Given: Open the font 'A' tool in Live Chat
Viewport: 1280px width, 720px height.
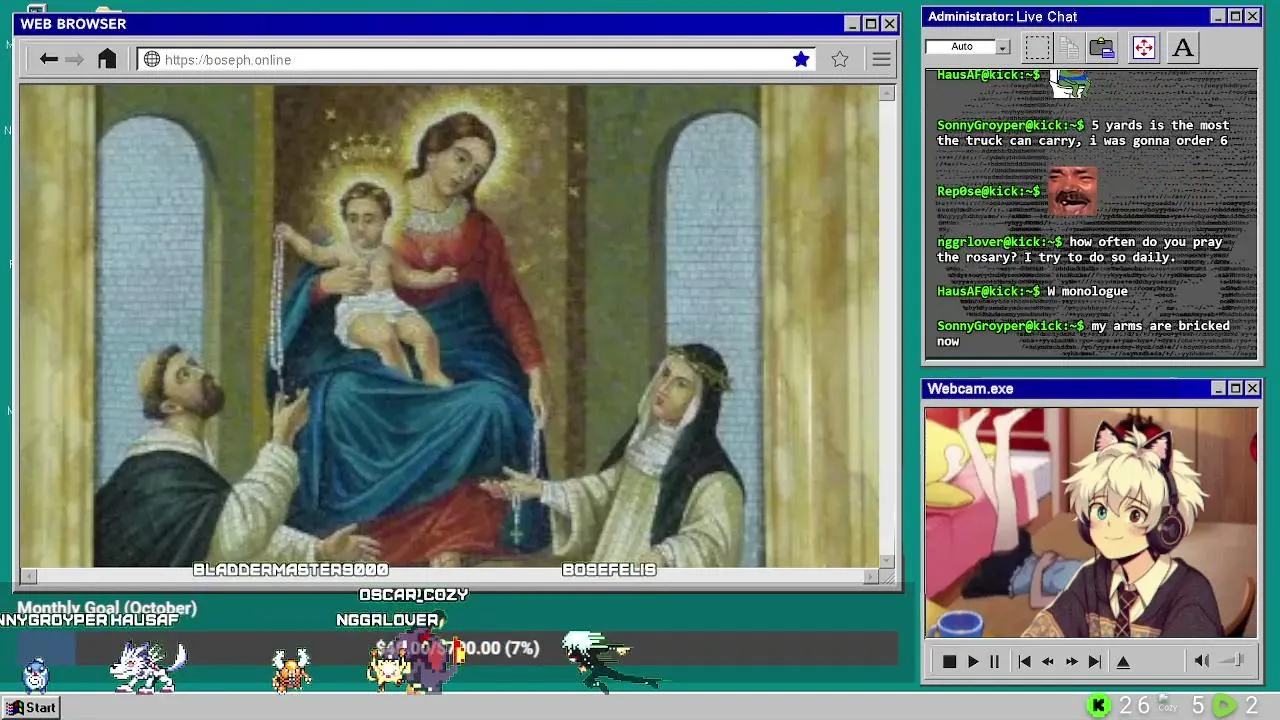Looking at the screenshot, I should 1183,47.
